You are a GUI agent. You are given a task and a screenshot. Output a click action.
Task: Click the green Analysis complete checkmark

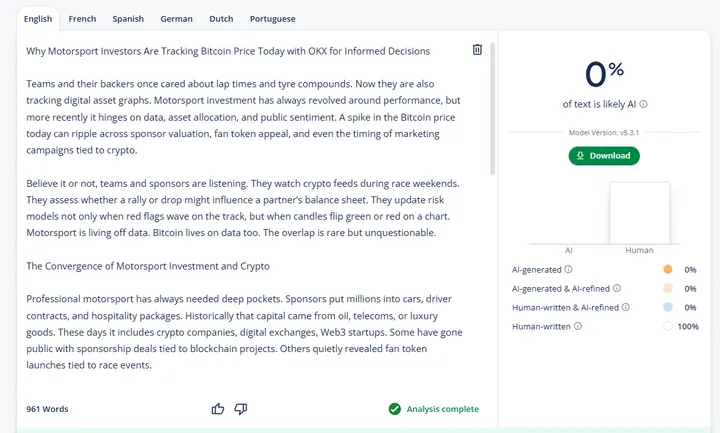pyautogui.click(x=394, y=409)
